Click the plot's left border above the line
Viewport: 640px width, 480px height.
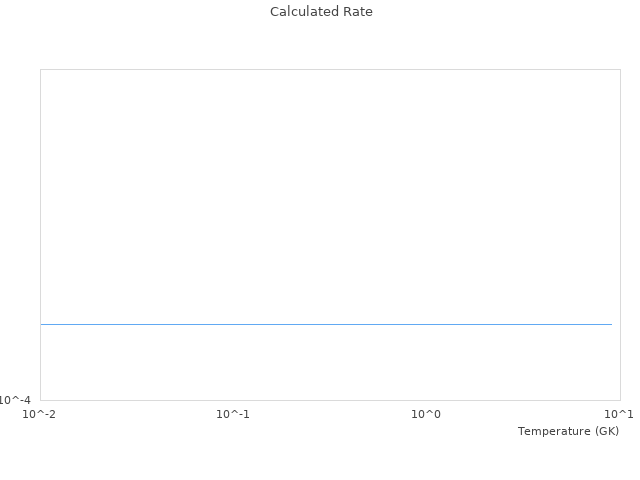click(x=41, y=200)
